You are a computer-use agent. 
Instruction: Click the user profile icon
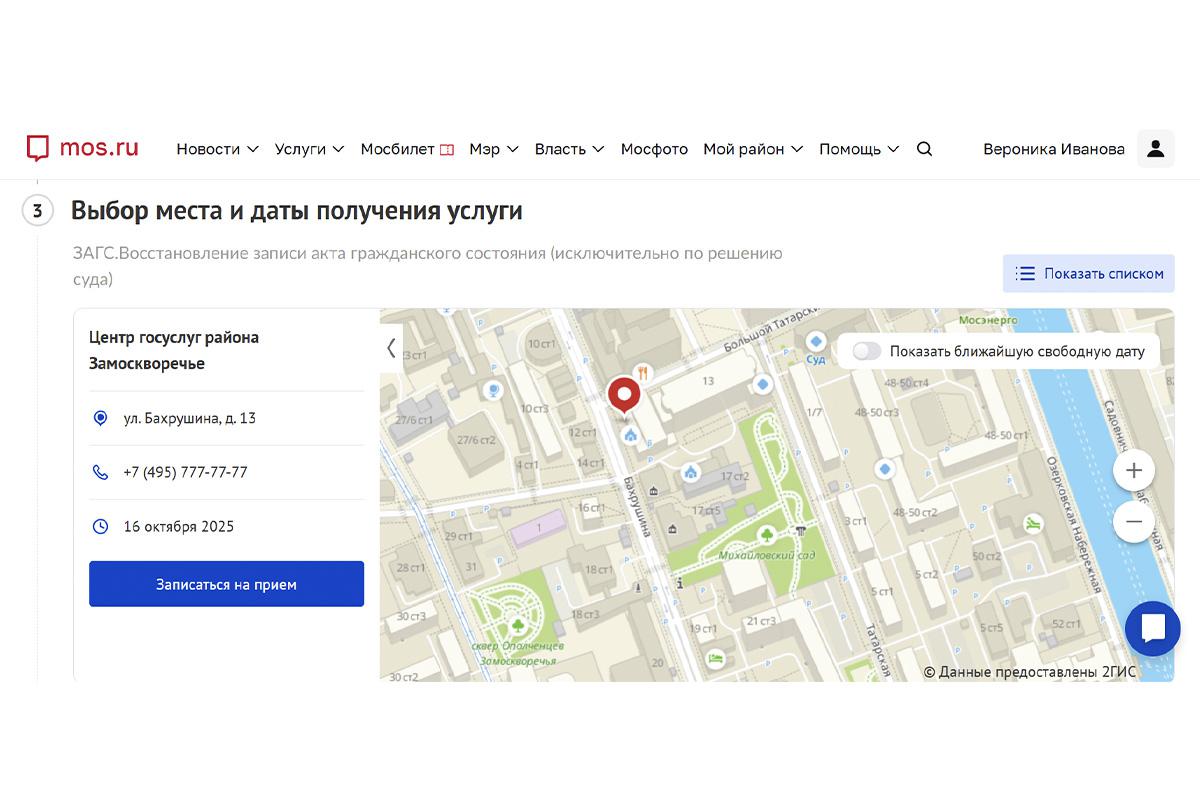[x=1155, y=148]
